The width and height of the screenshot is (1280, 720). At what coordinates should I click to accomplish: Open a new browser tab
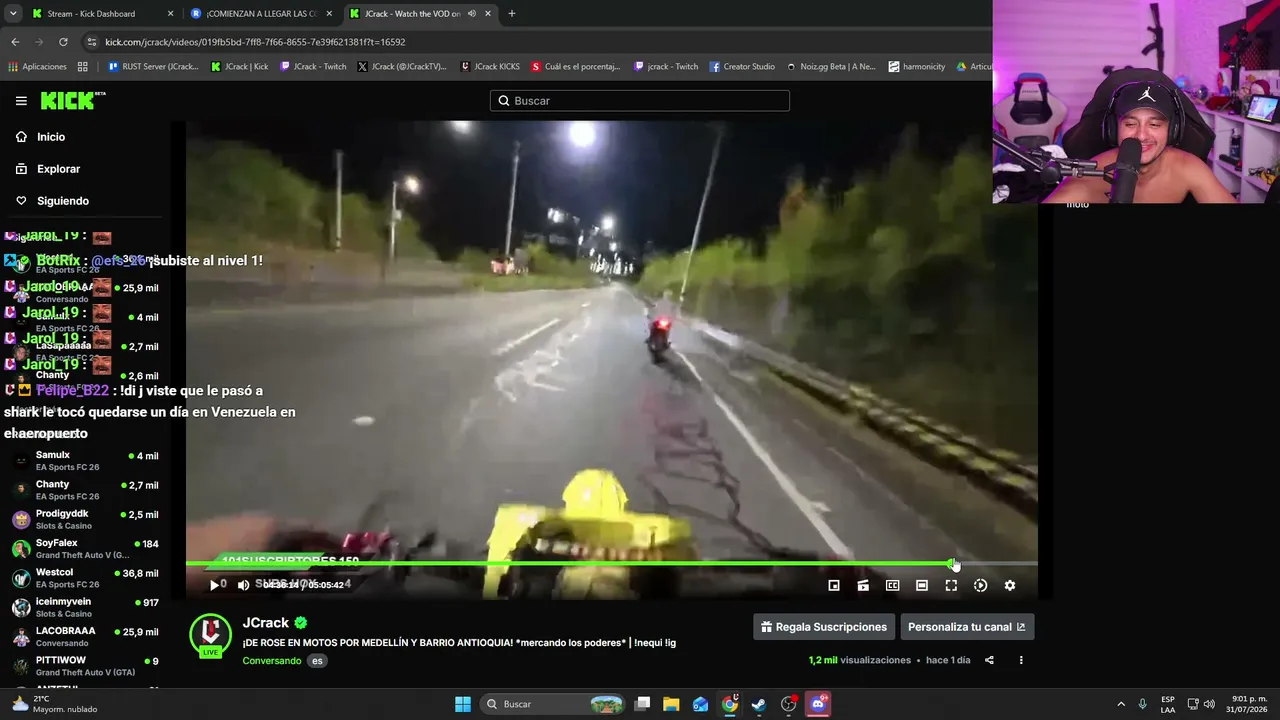(x=512, y=14)
